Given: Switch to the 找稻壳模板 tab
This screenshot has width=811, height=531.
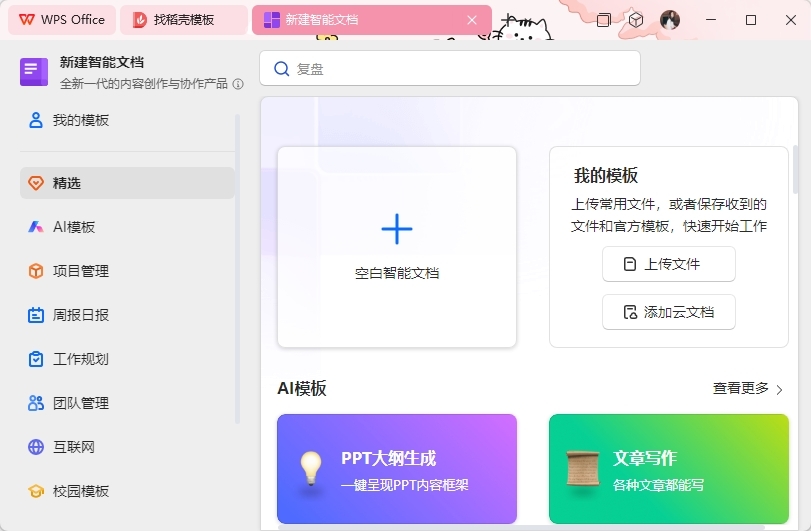Looking at the screenshot, I should (184, 20).
